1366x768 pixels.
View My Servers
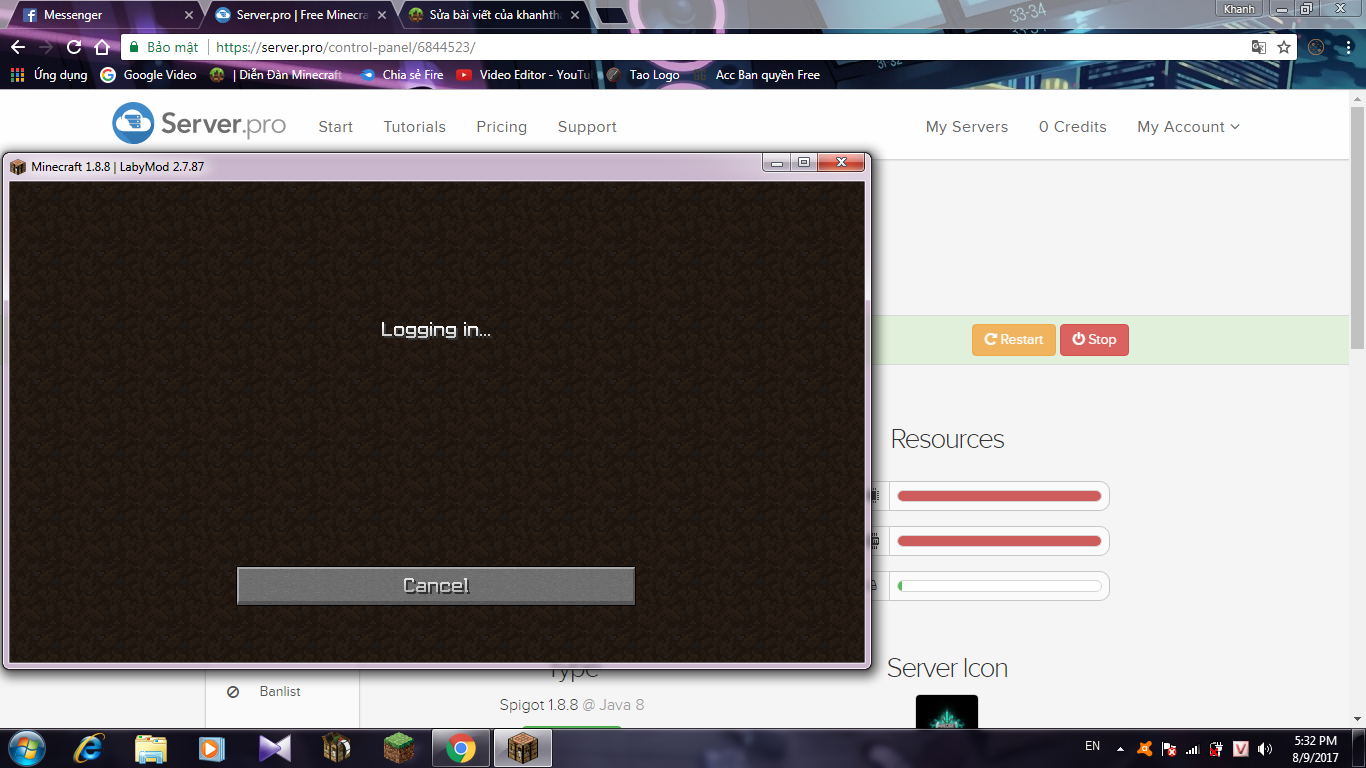tap(967, 127)
